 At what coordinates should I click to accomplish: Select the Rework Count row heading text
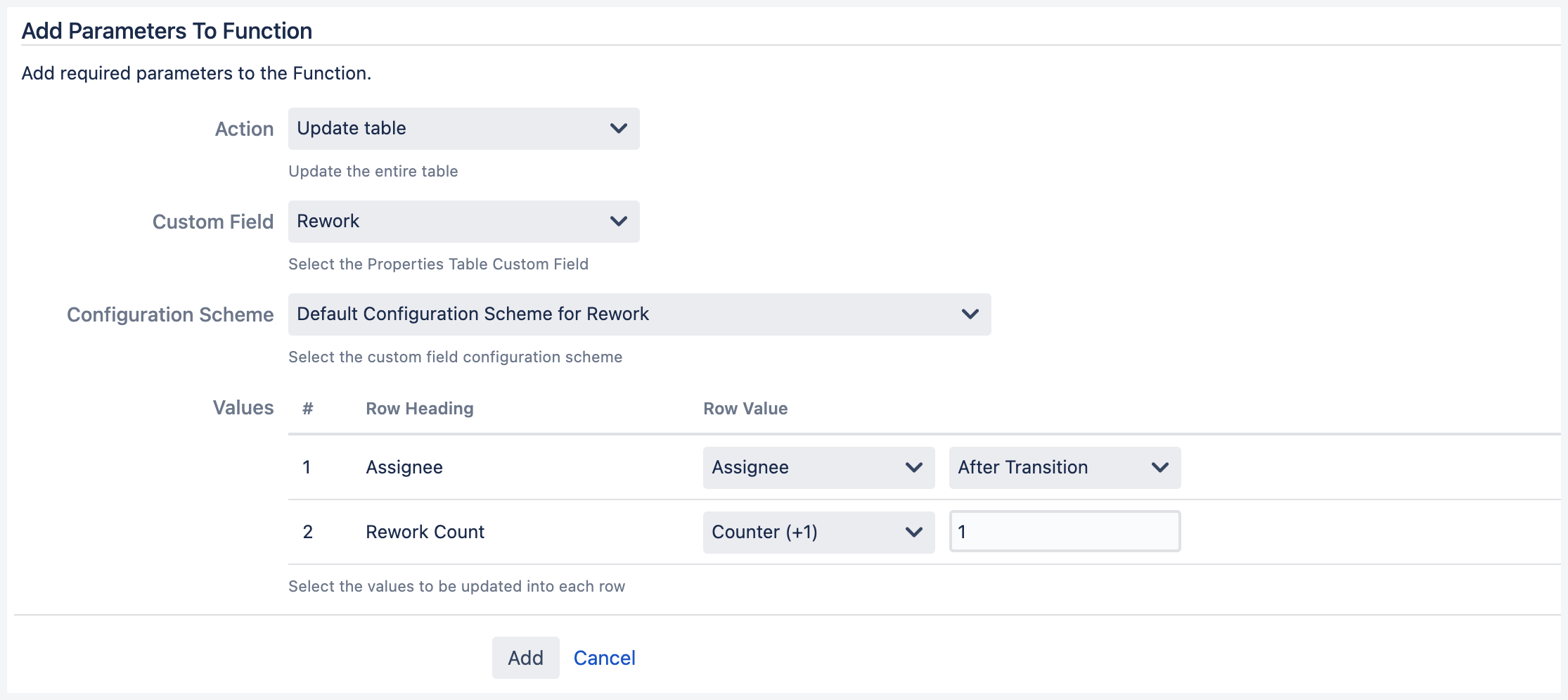425,533
